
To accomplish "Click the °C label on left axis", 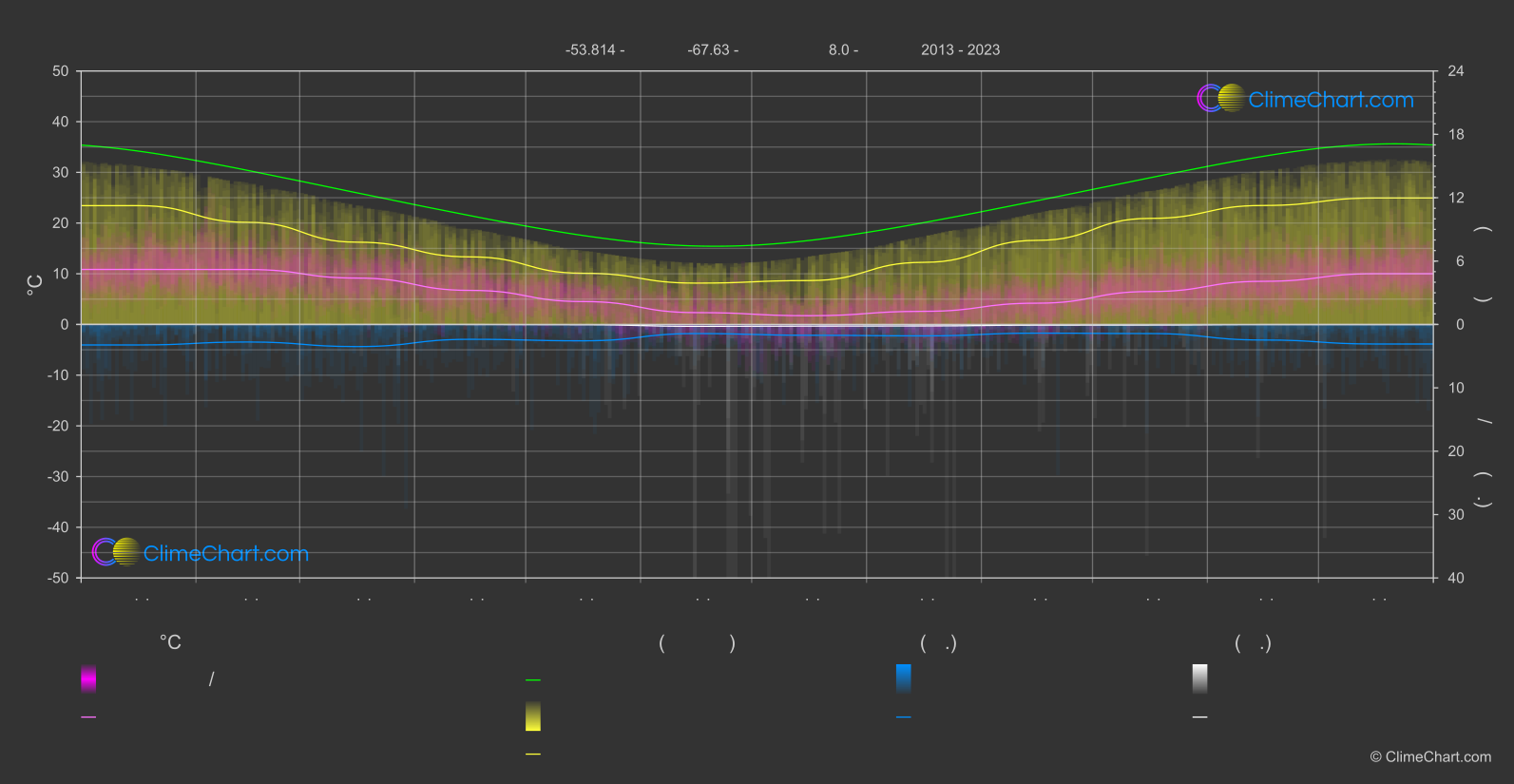I will pyautogui.click(x=35, y=285).
